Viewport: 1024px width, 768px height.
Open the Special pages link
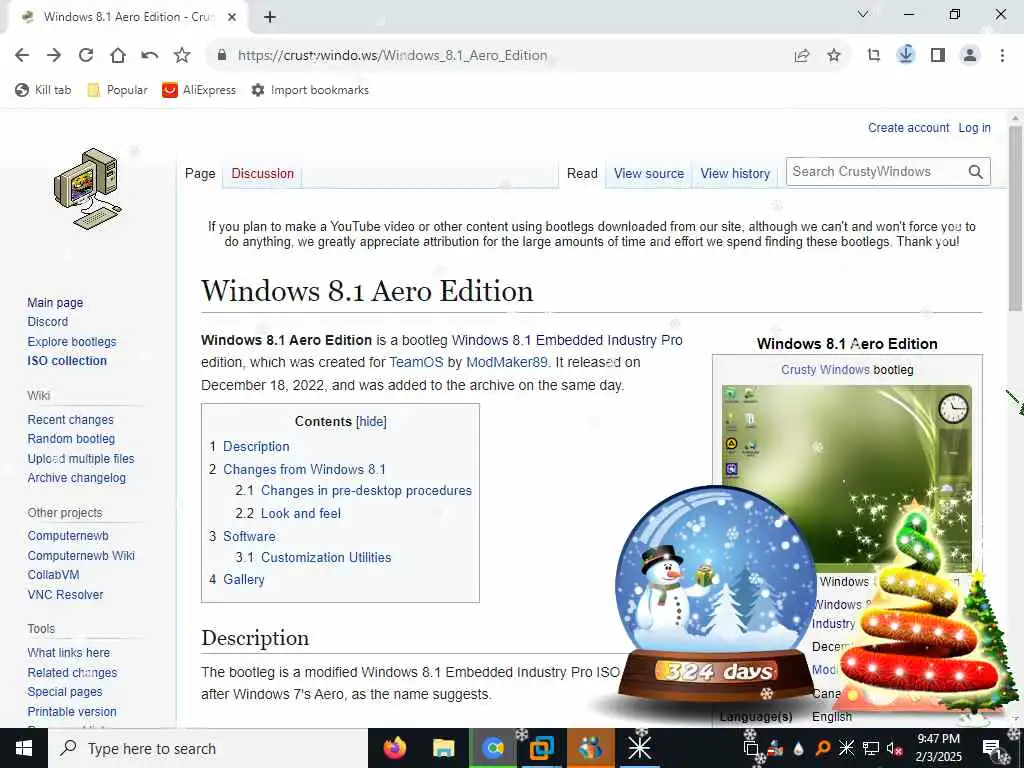click(65, 692)
